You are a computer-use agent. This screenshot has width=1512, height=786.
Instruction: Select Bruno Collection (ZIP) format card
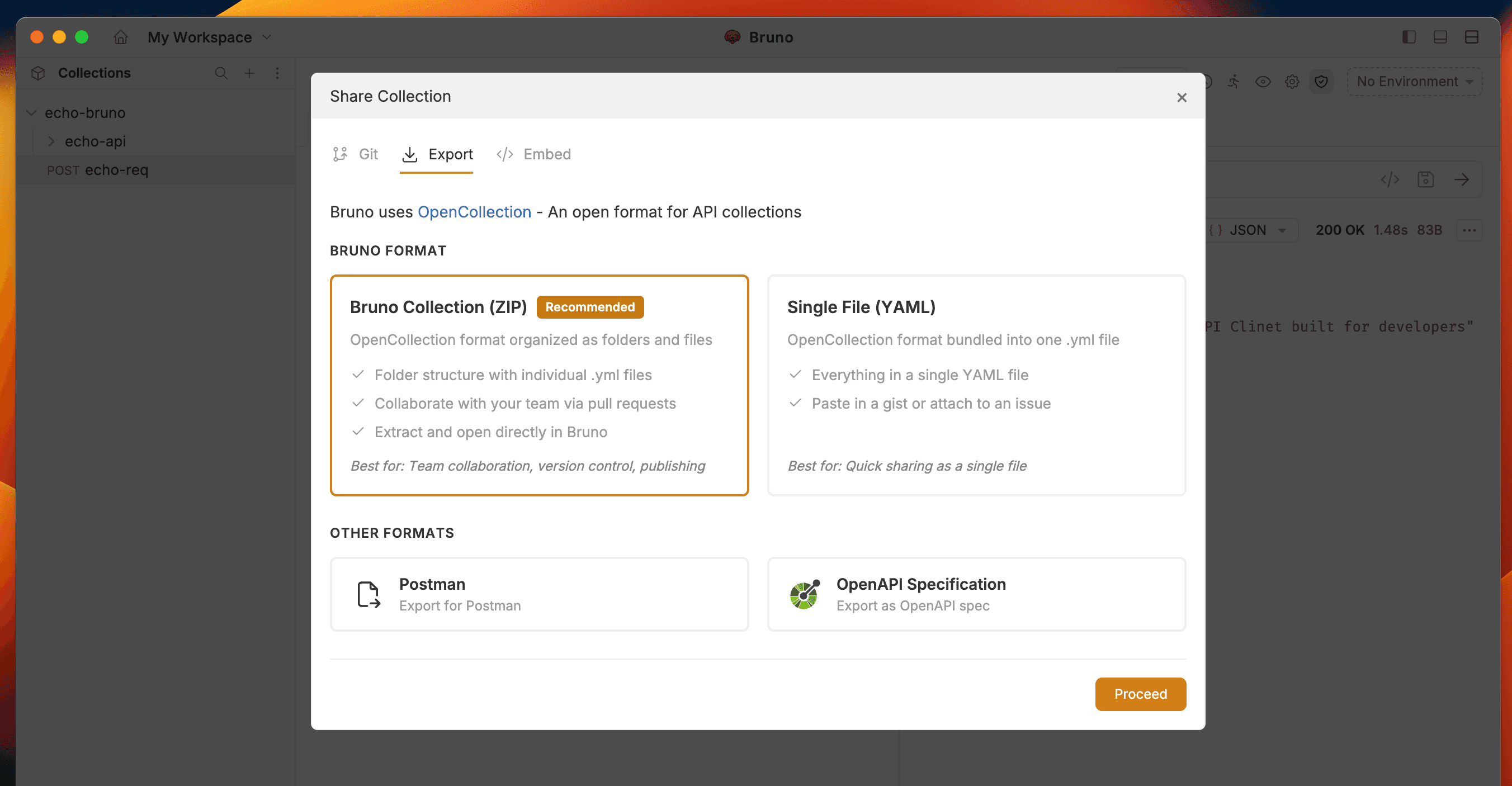click(539, 385)
